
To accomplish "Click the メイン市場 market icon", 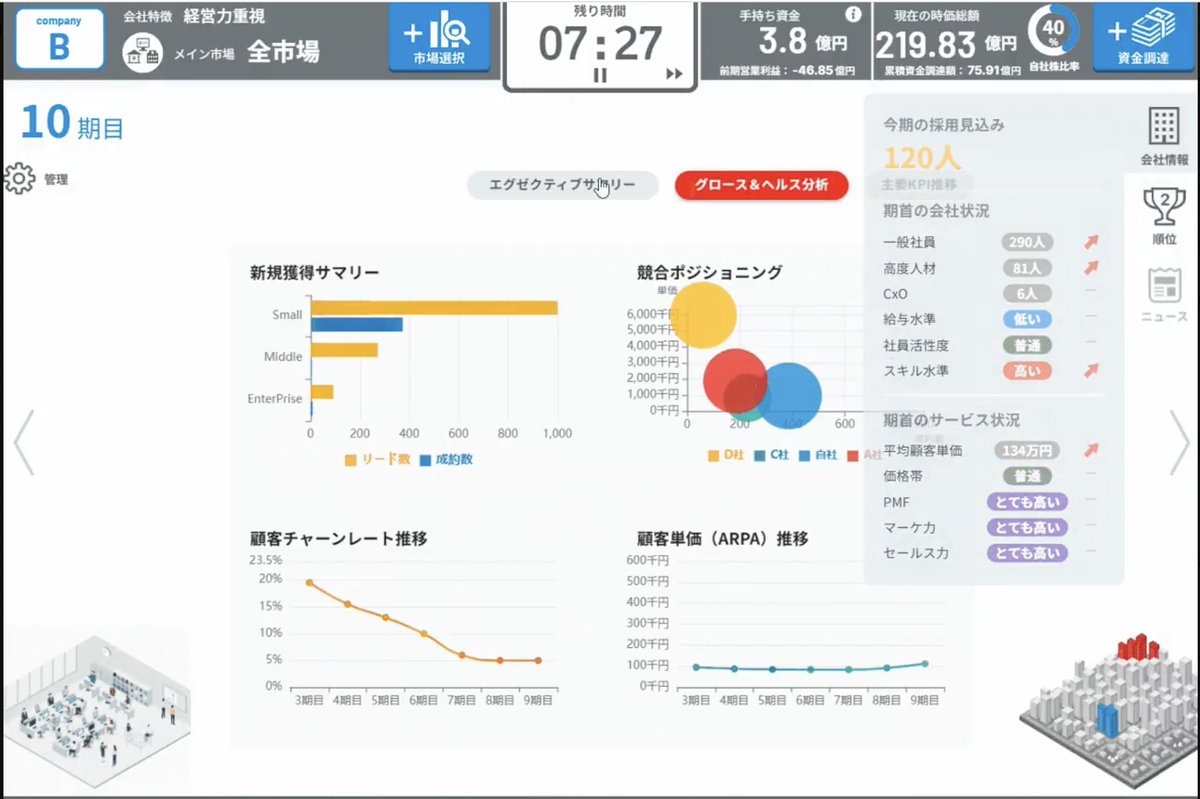I will pyautogui.click(x=142, y=53).
